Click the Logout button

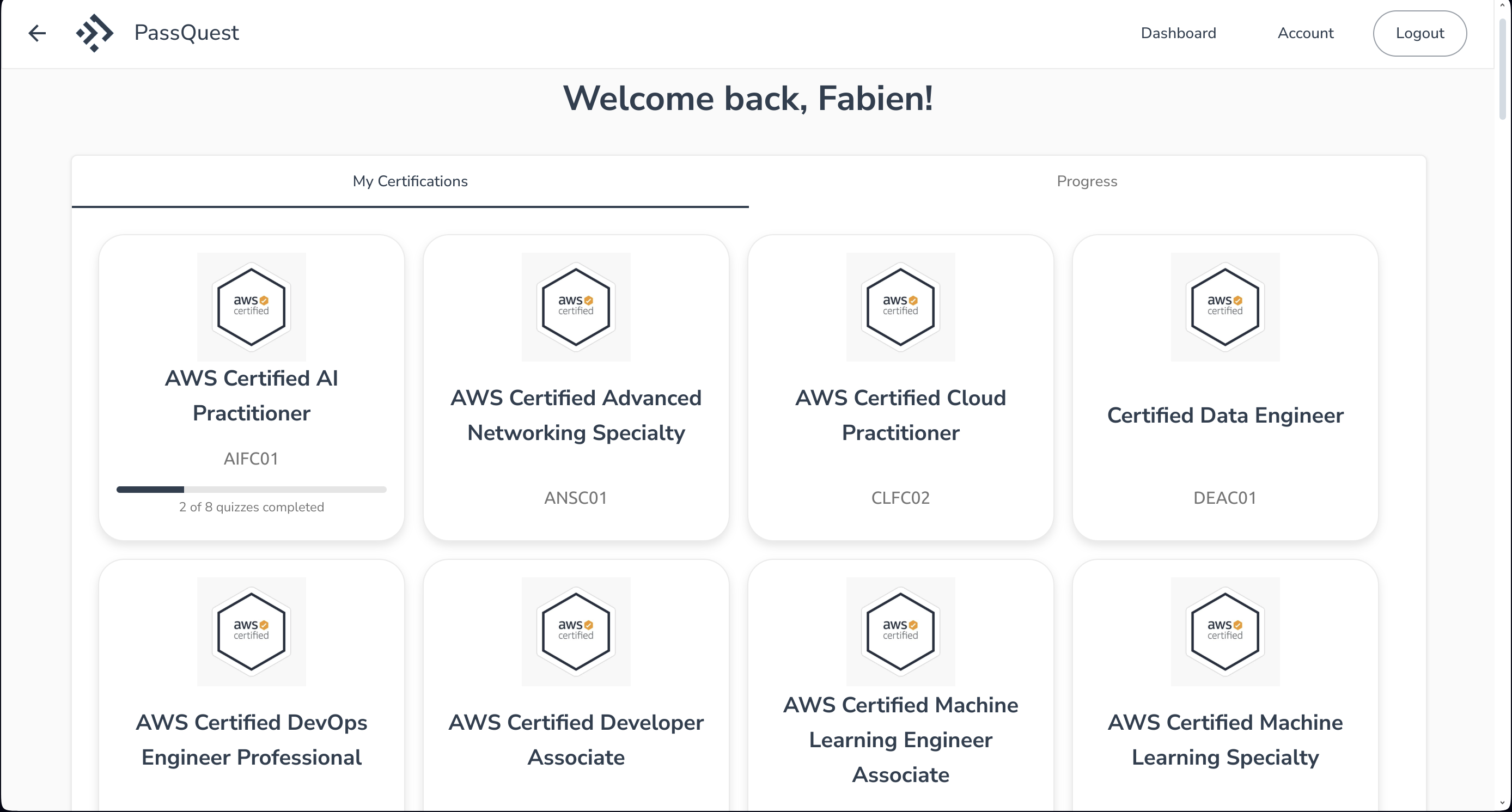click(x=1419, y=33)
